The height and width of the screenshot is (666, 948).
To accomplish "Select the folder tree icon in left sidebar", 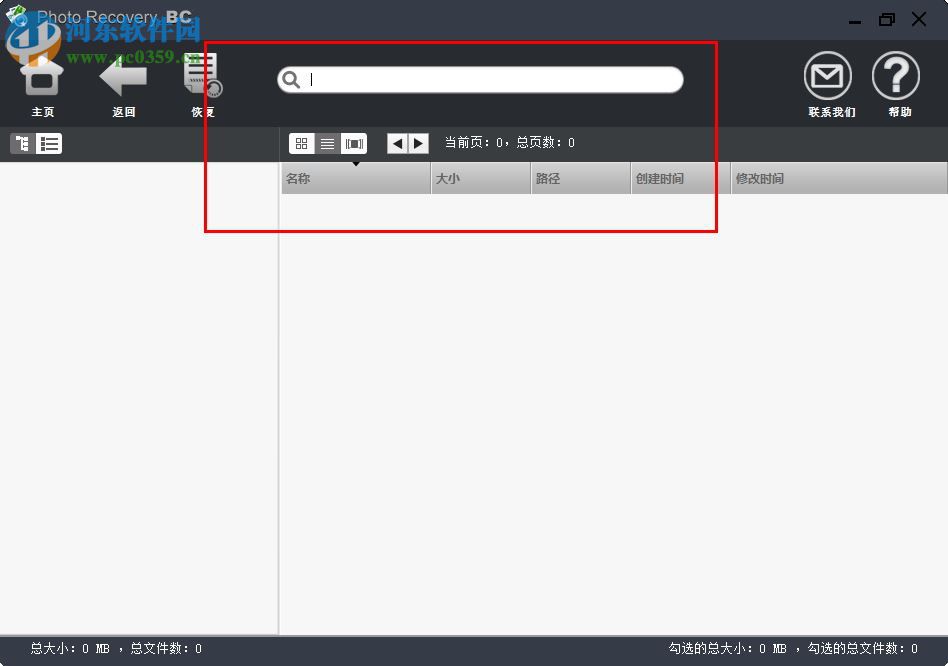I will tap(20, 143).
